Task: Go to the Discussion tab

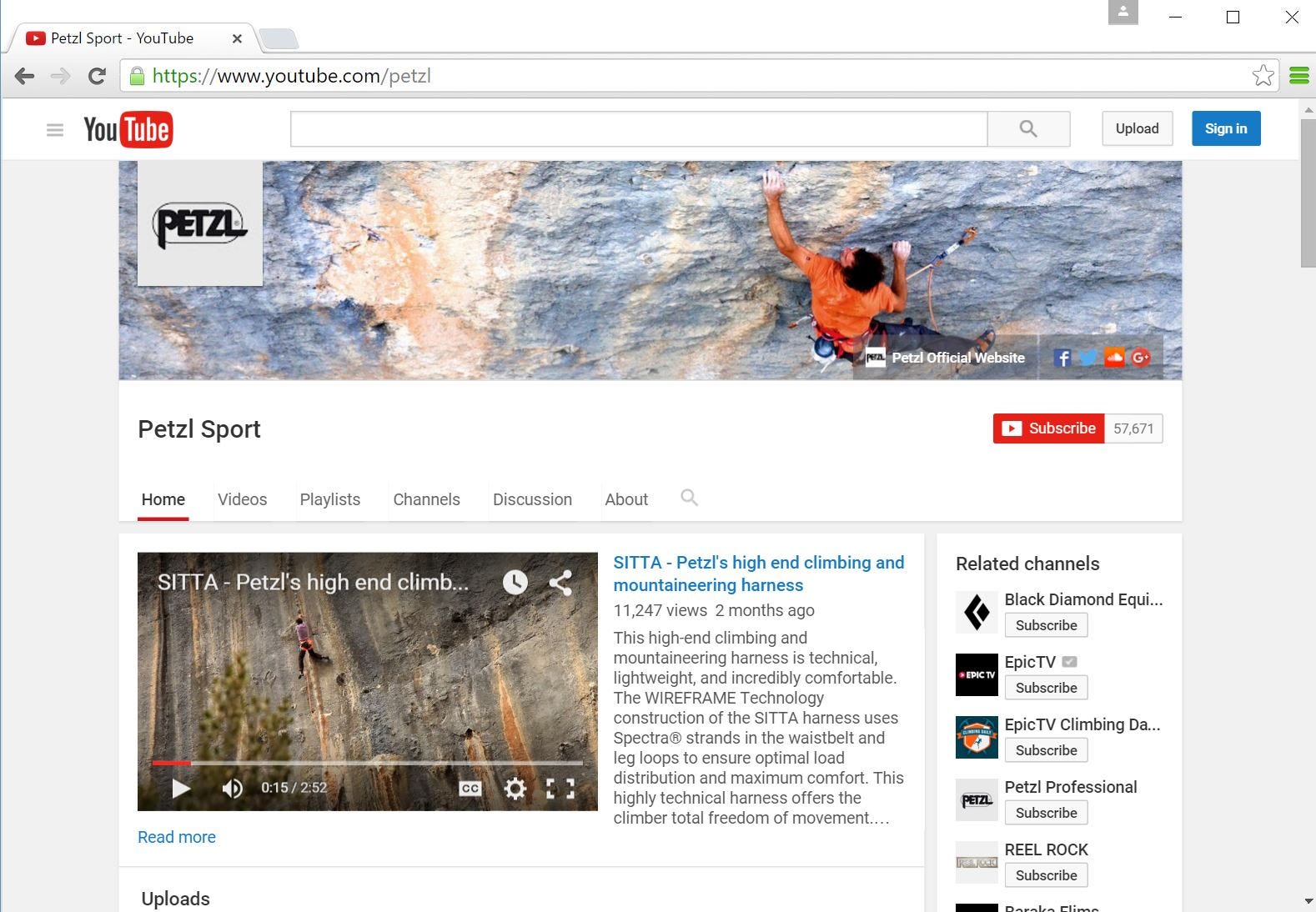Action: pos(532,499)
